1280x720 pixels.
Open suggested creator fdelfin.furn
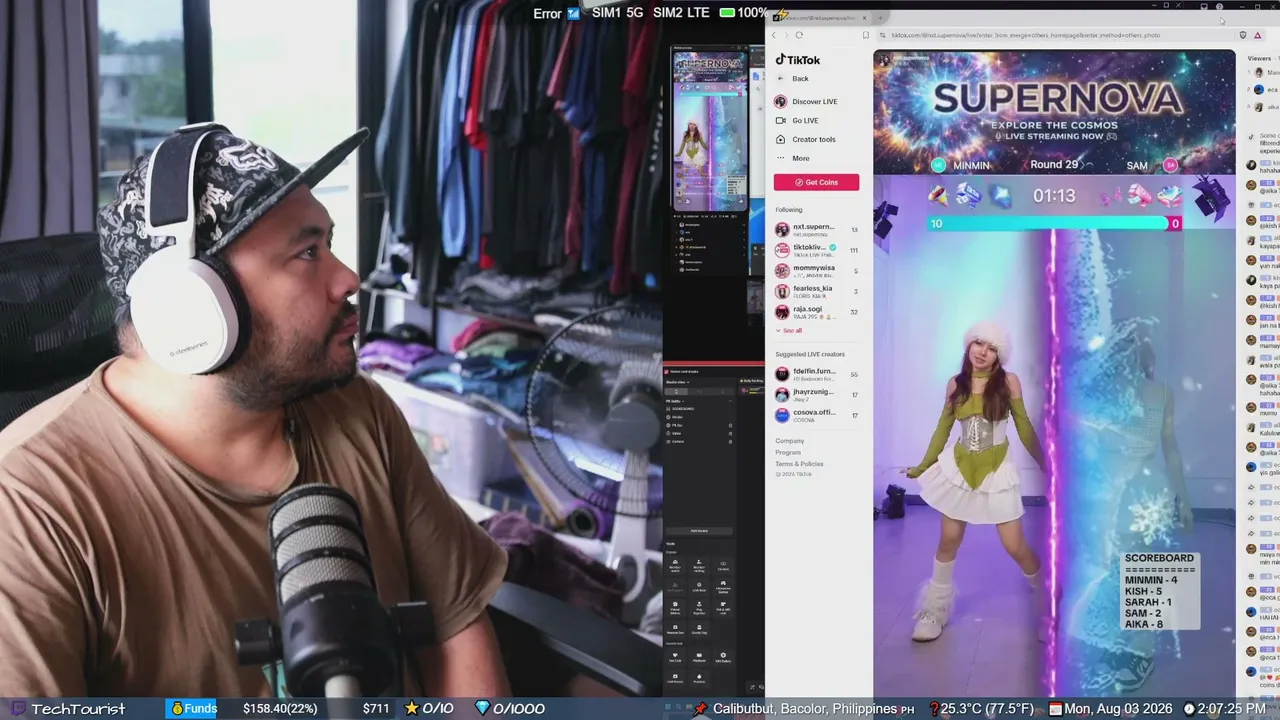pos(816,374)
